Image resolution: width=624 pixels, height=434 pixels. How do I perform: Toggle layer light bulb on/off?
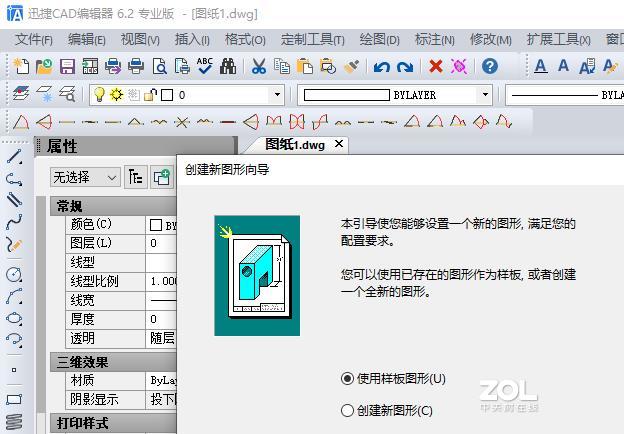(98, 95)
